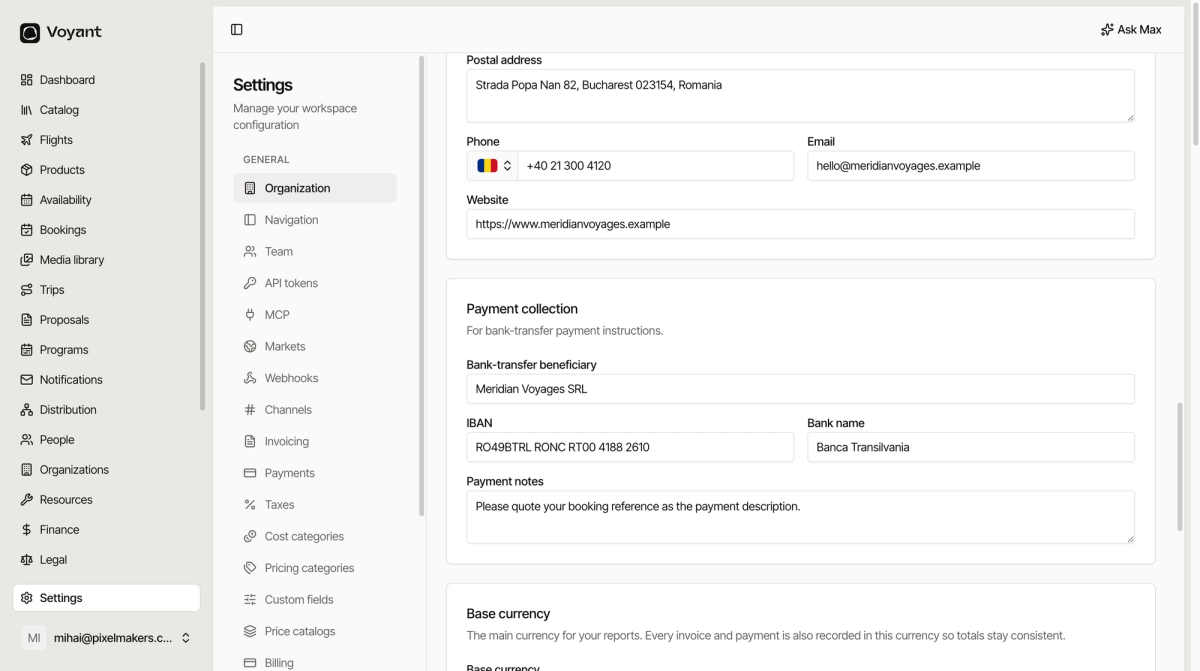The width and height of the screenshot is (1200, 671).
Task: Open Settings in main sidebar
Action: [x=107, y=598]
